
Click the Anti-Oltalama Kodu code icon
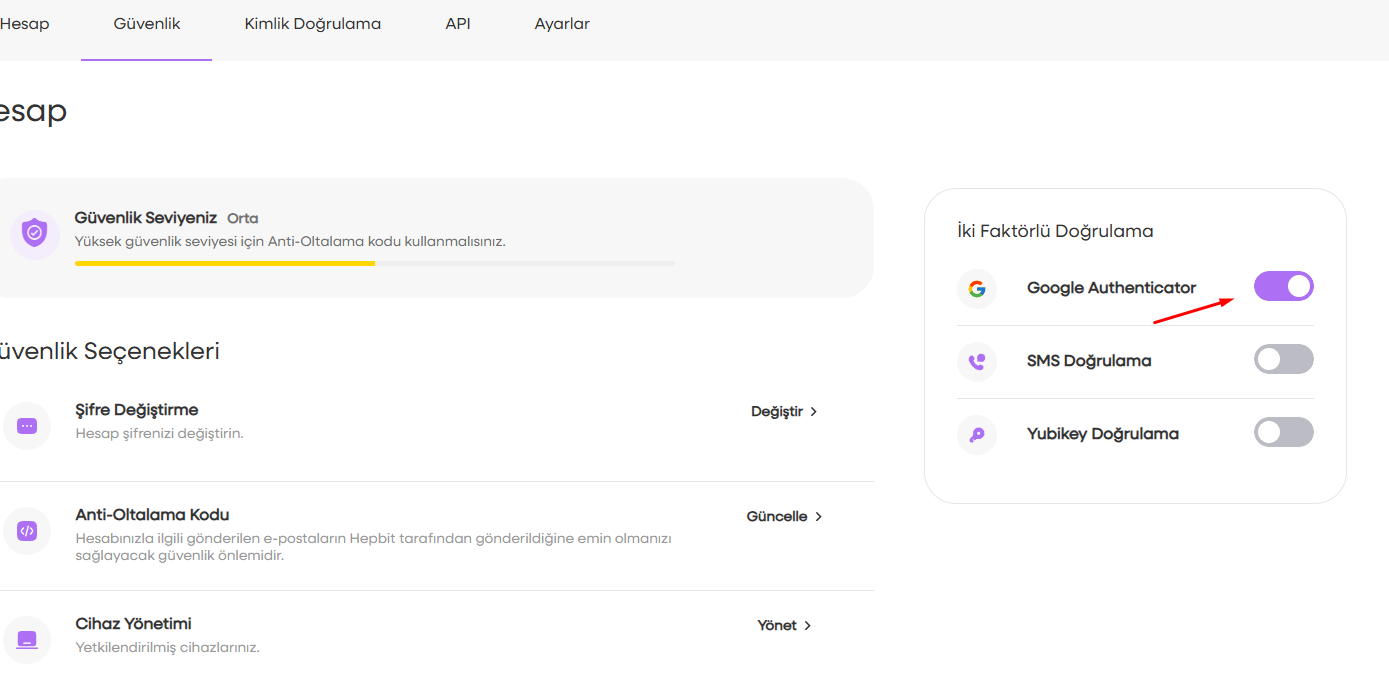pos(27,531)
